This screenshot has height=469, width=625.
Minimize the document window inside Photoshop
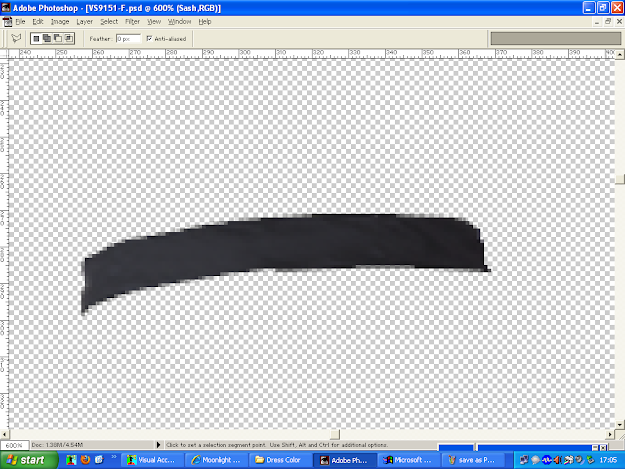point(597,22)
